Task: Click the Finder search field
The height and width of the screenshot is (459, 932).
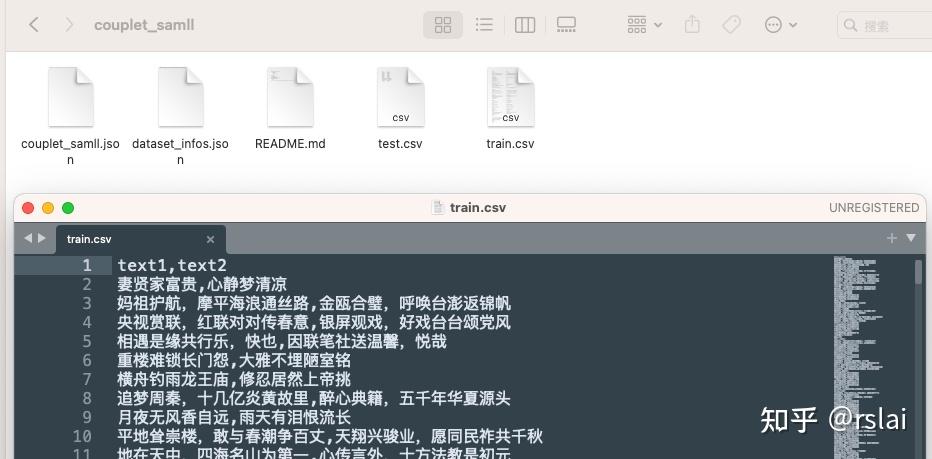Action: 884,26
